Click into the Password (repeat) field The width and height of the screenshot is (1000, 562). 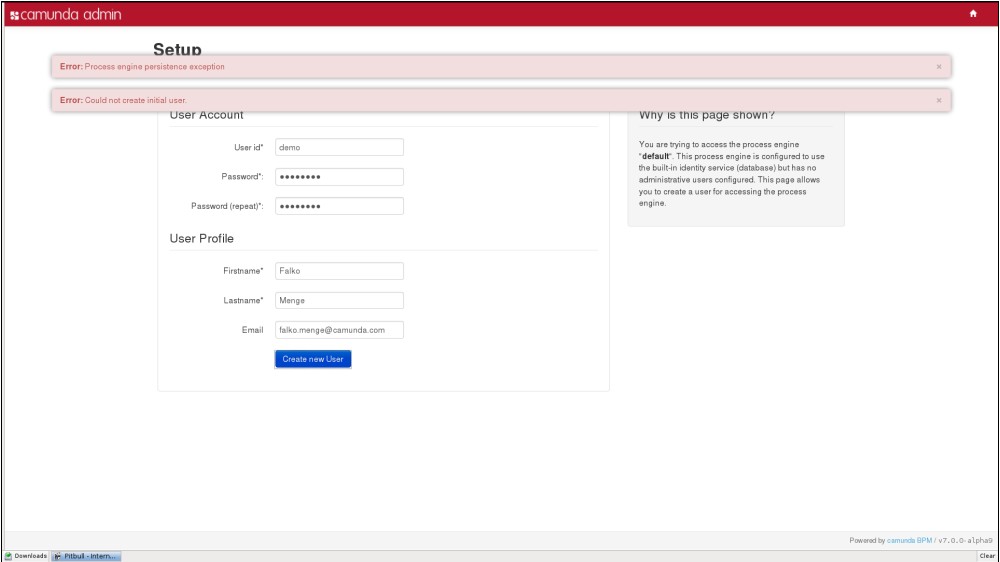click(339, 206)
